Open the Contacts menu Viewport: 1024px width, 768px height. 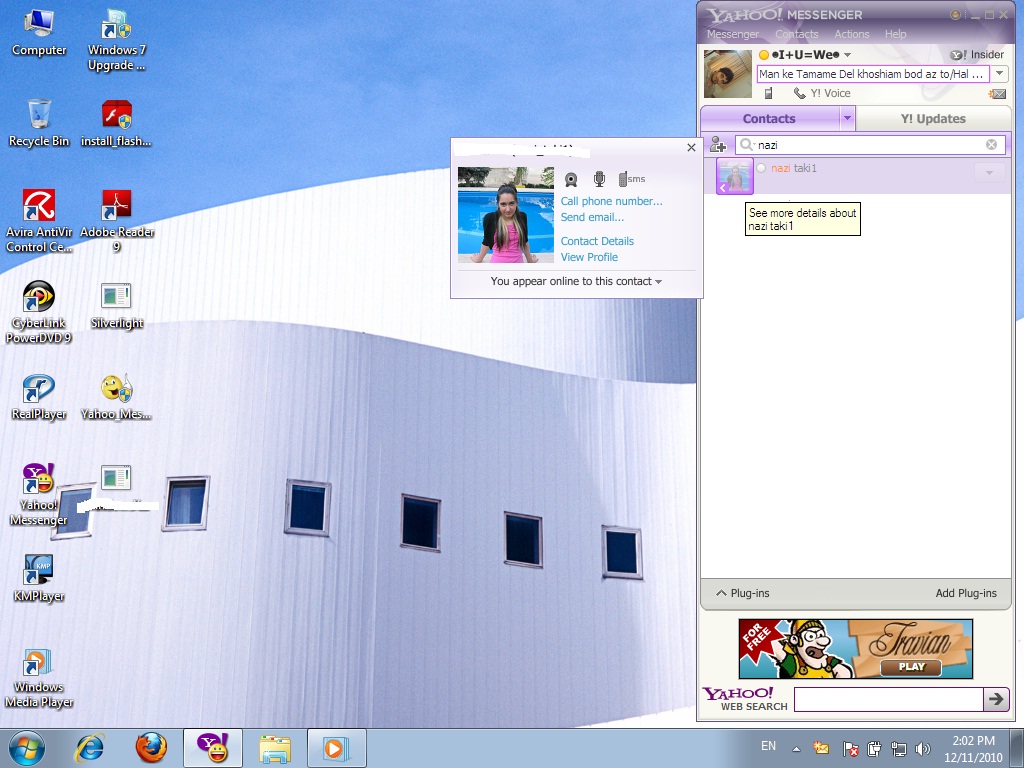[797, 34]
